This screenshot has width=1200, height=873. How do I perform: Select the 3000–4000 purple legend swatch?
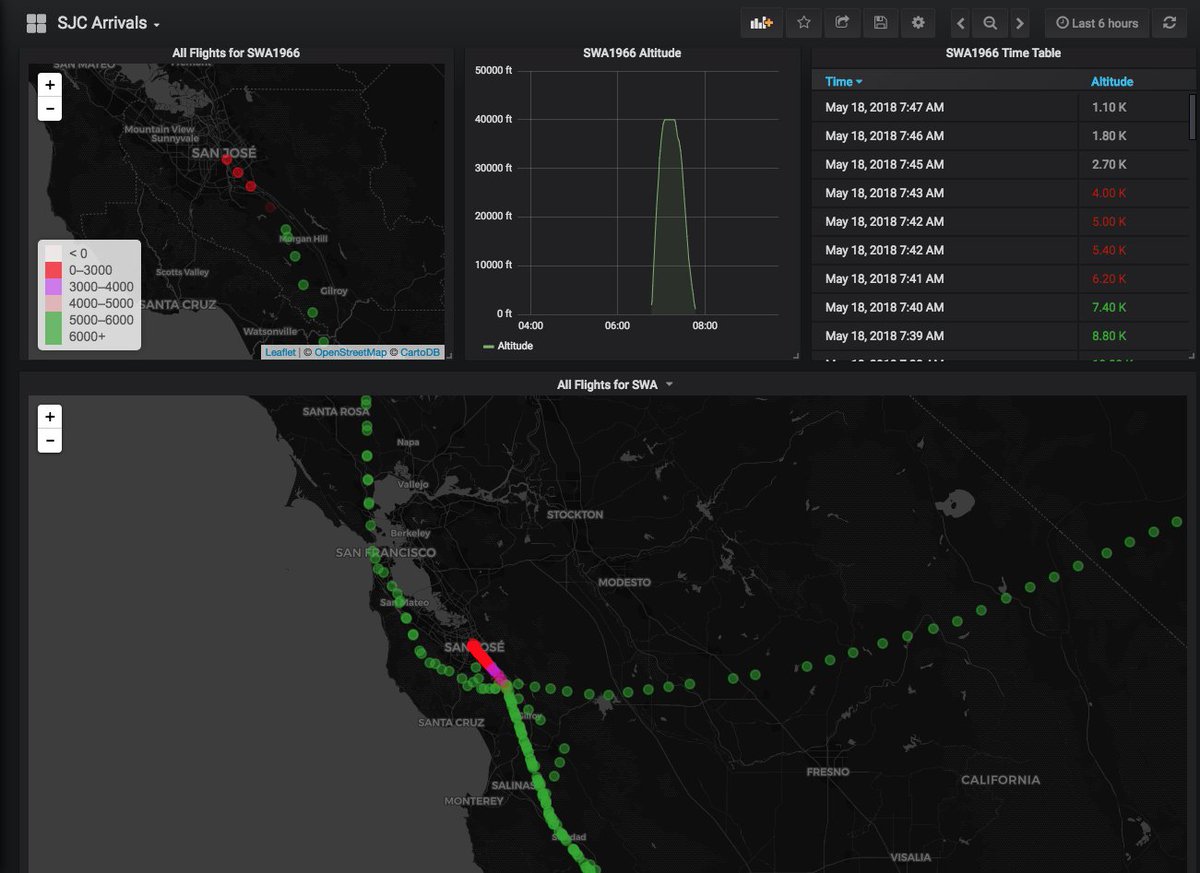point(54,287)
